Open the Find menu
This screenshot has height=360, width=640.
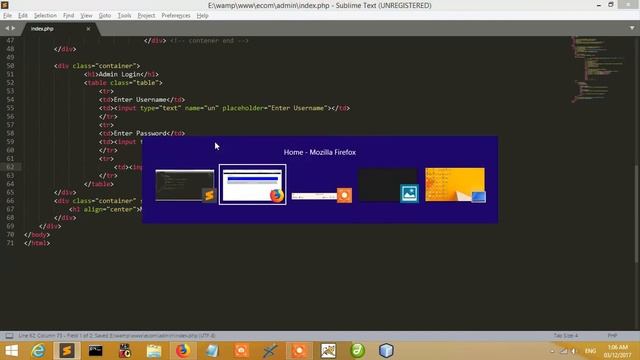(69, 16)
